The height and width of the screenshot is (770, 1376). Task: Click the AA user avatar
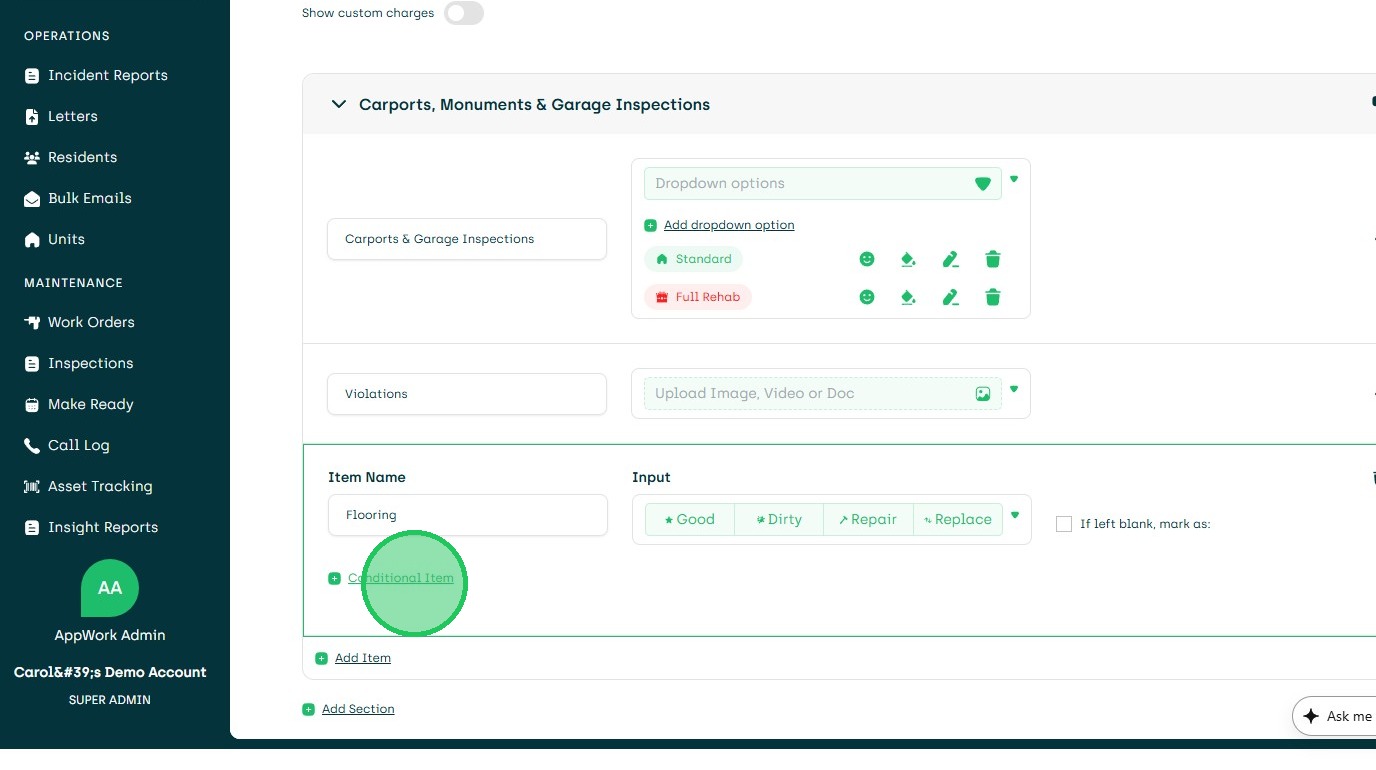pos(110,588)
